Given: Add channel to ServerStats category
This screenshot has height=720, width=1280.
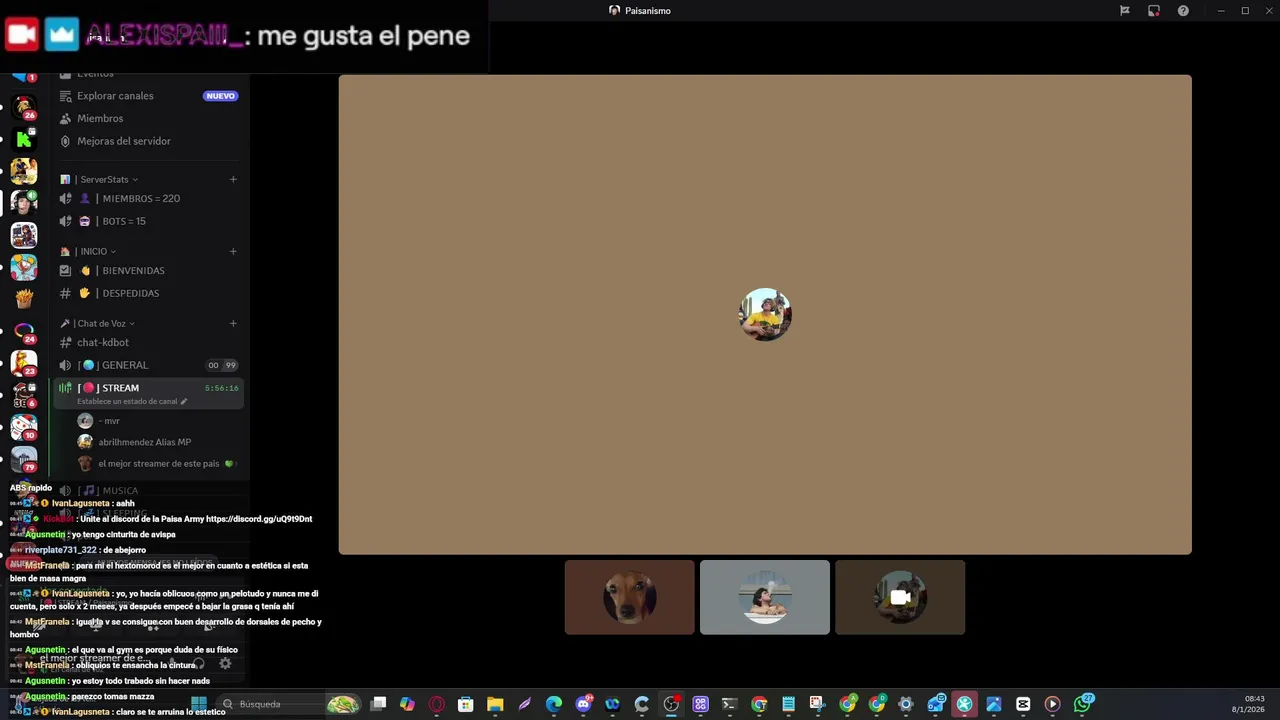Looking at the screenshot, I should (233, 180).
